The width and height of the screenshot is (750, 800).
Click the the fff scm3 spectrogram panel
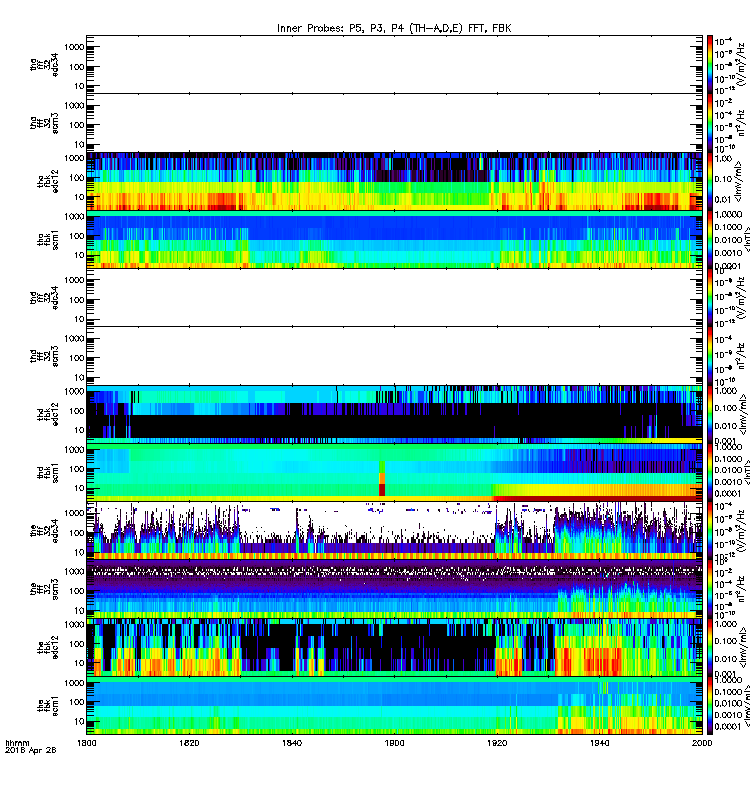coord(394,589)
